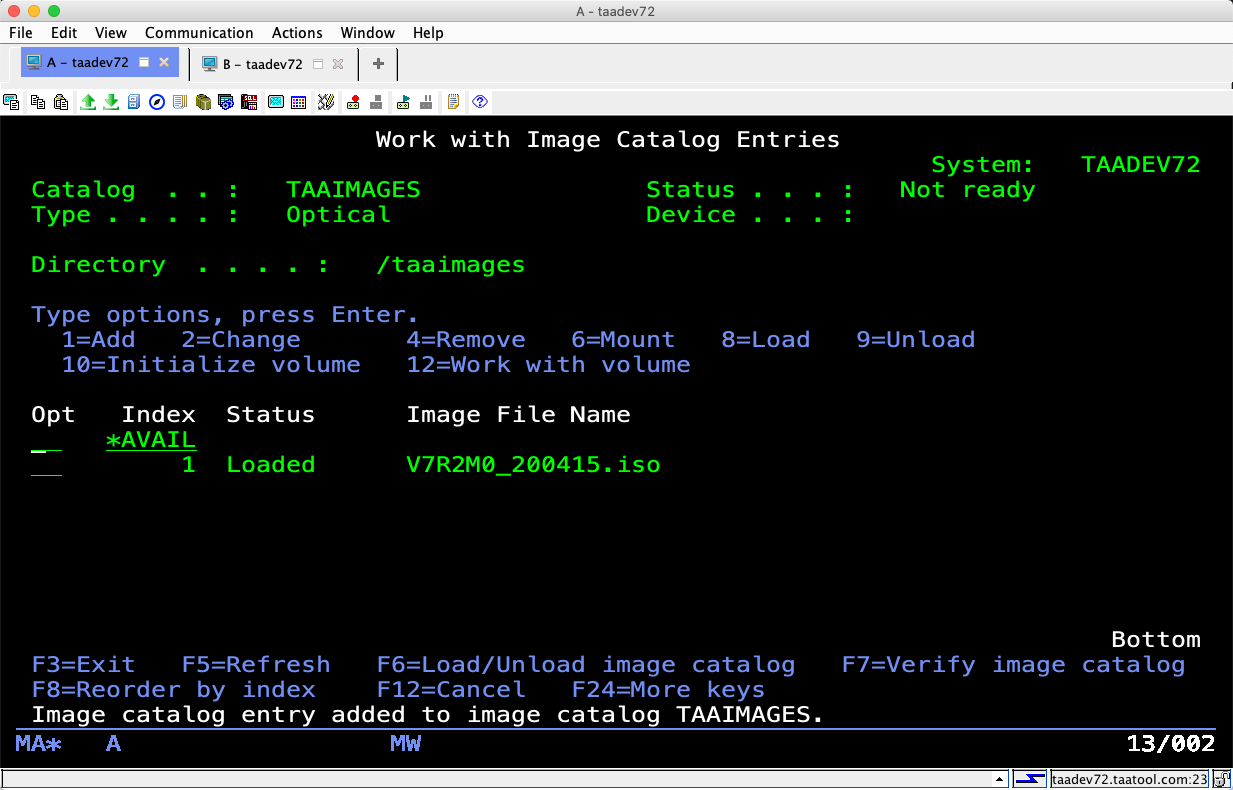Click the red dot record macro icon
The width and height of the screenshot is (1233, 790).
point(353,101)
